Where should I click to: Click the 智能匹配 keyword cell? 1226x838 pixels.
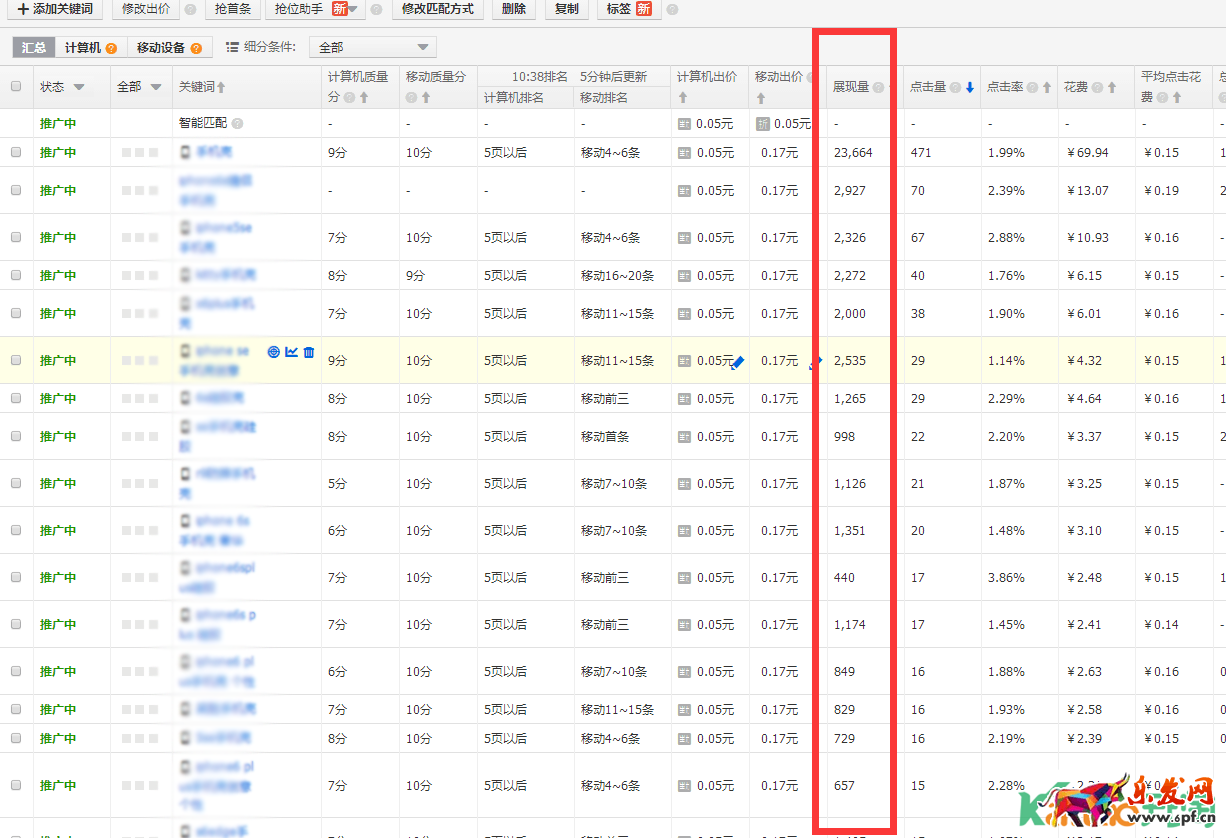(x=203, y=123)
